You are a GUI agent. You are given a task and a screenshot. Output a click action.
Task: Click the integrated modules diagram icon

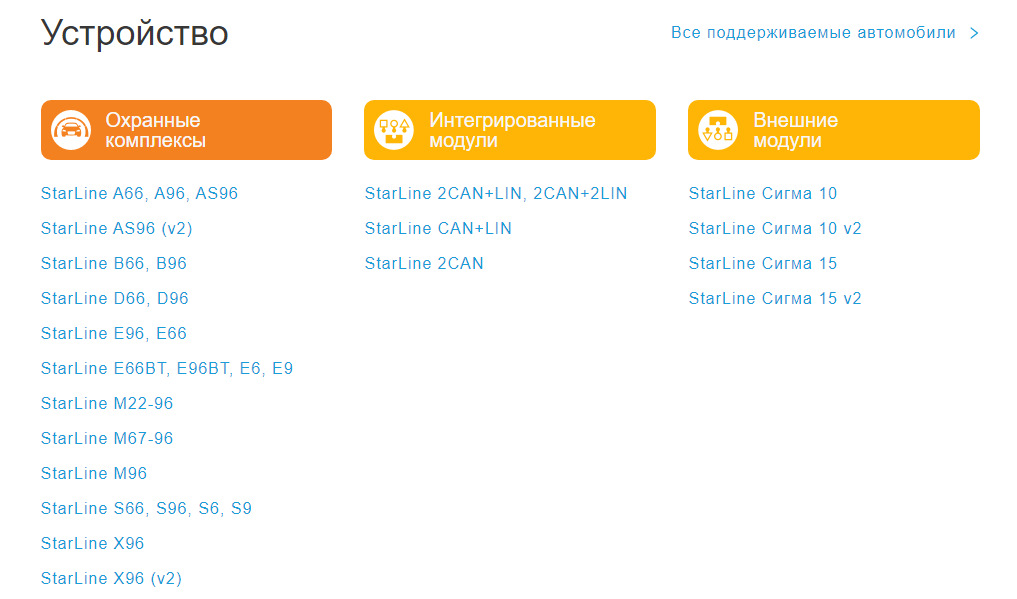[x=394, y=130]
